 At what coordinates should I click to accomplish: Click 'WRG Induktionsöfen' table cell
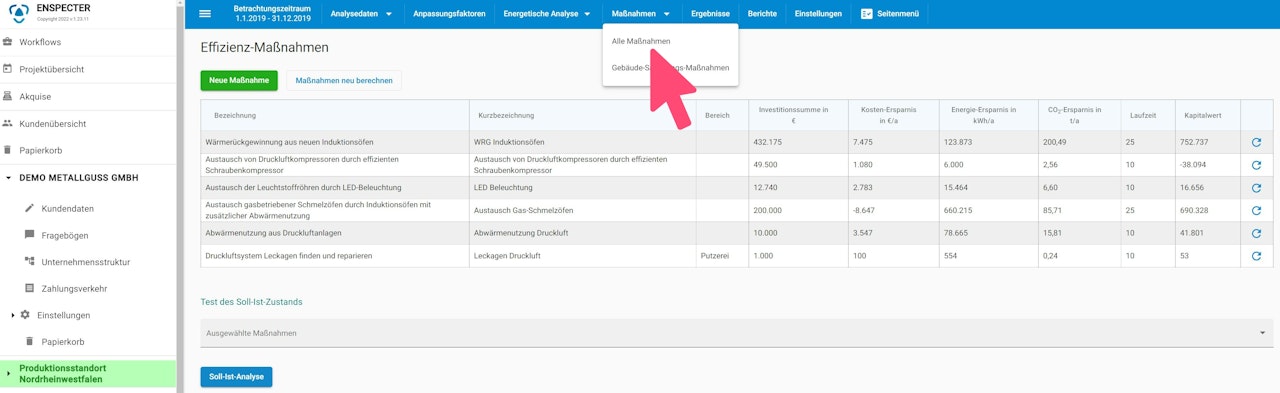point(583,142)
